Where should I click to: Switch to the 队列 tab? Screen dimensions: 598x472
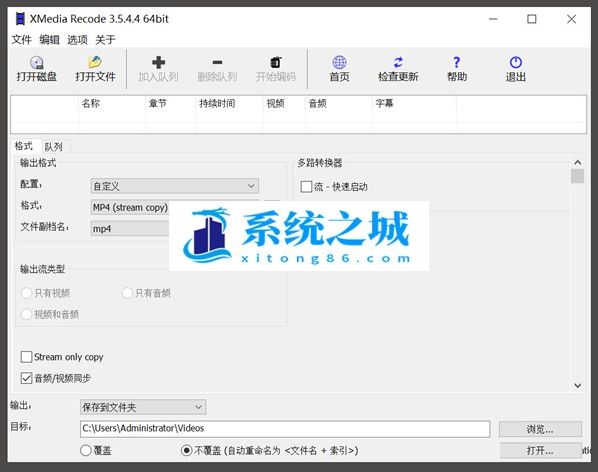point(53,147)
